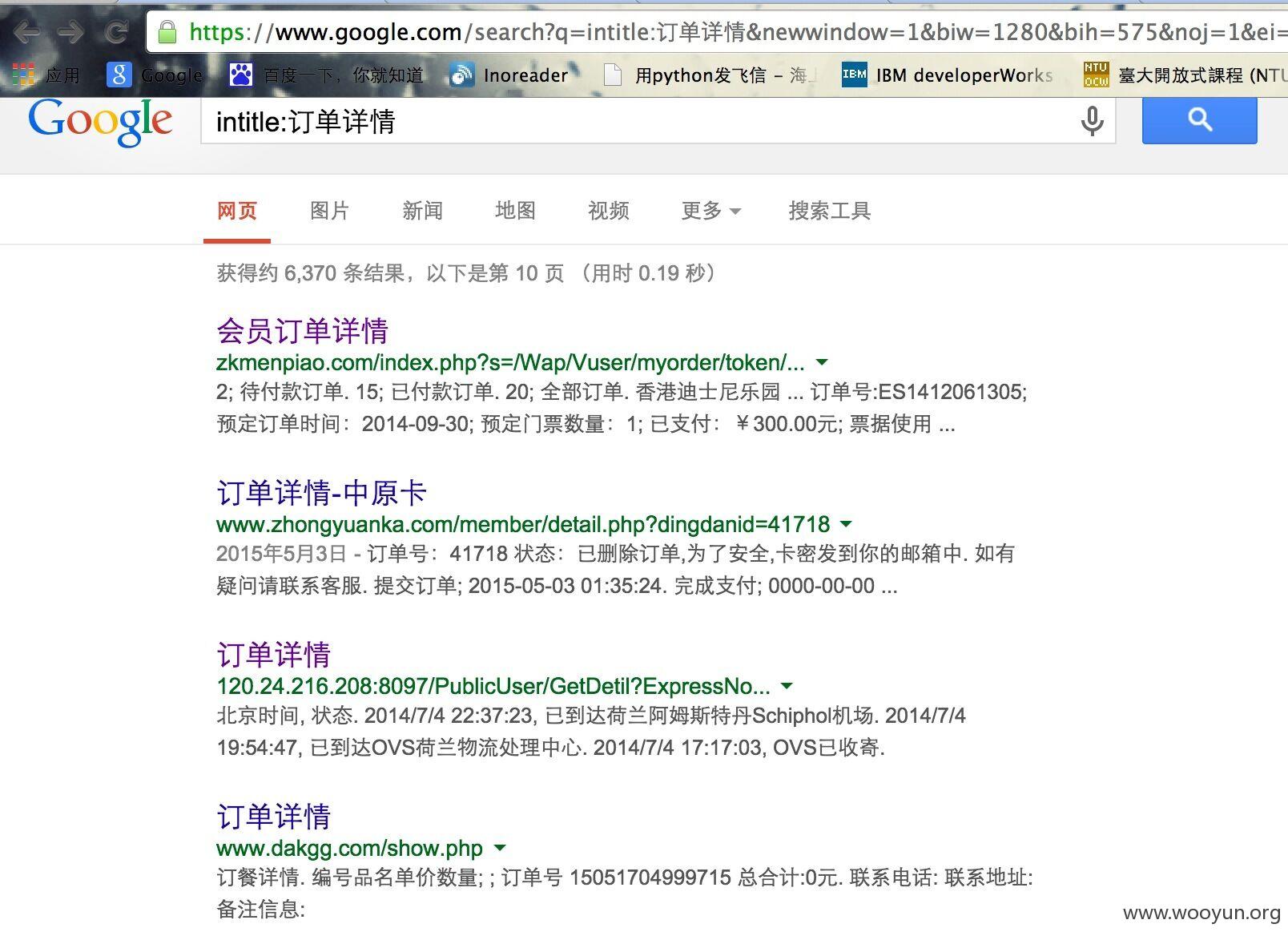Screen dimensions: 1288x936
Task: Select the 网页 tab
Action: click(x=237, y=211)
